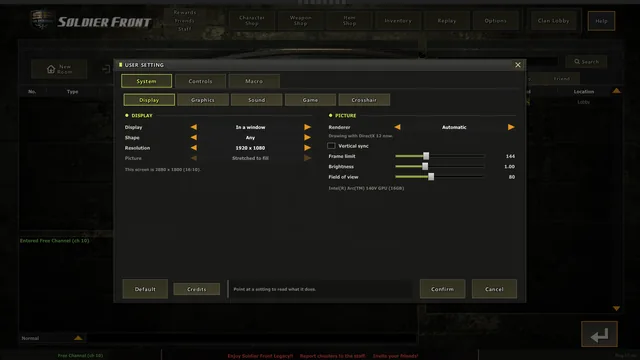The image size is (640, 360).
Task: Click right arrow for Shape setting
Action: tap(307, 138)
